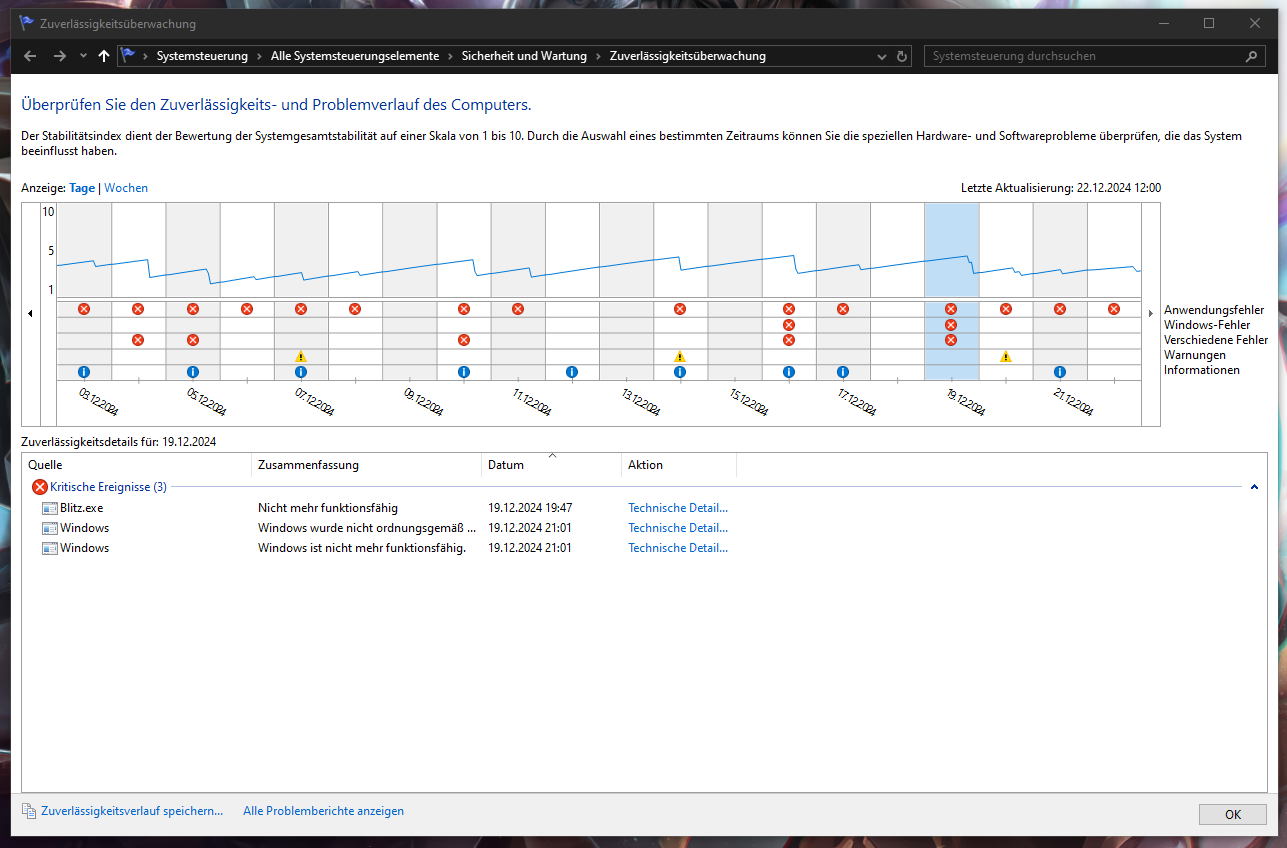1287x848 pixels.
Task: Open Technische Details for 'nicht ordnungsgemäß' event
Action: [x=678, y=528]
